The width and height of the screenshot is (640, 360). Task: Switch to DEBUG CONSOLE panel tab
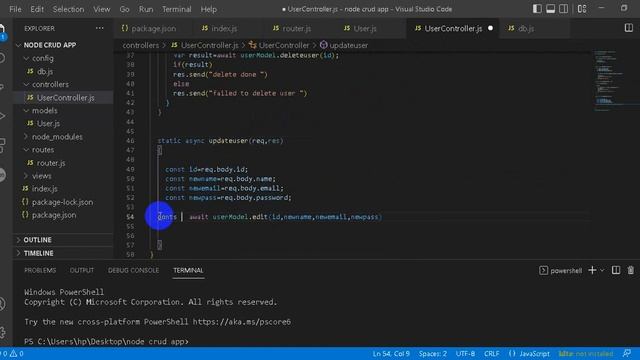[x=133, y=270]
